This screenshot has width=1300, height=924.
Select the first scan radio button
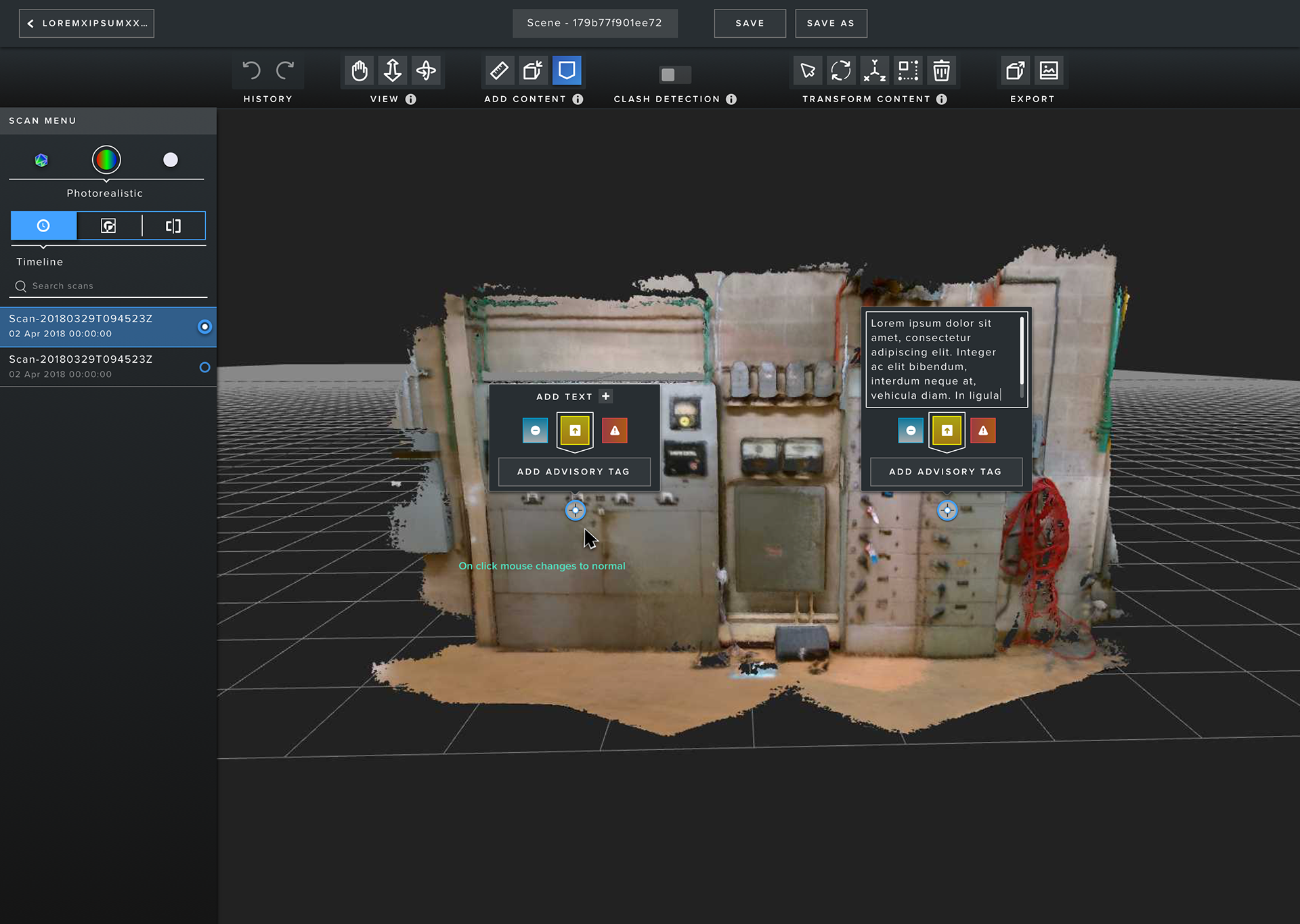[x=204, y=327]
